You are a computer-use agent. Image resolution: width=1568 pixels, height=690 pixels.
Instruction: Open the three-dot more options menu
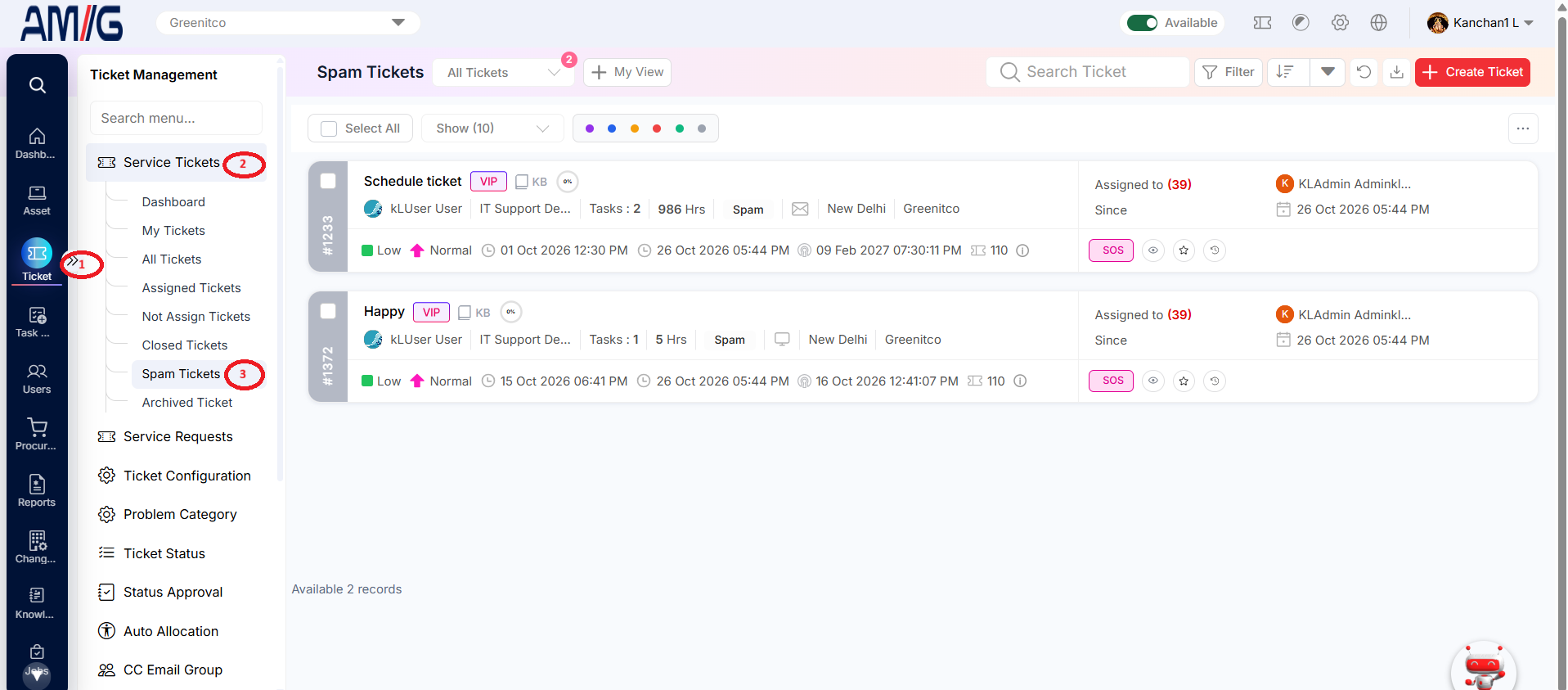pyautogui.click(x=1523, y=129)
